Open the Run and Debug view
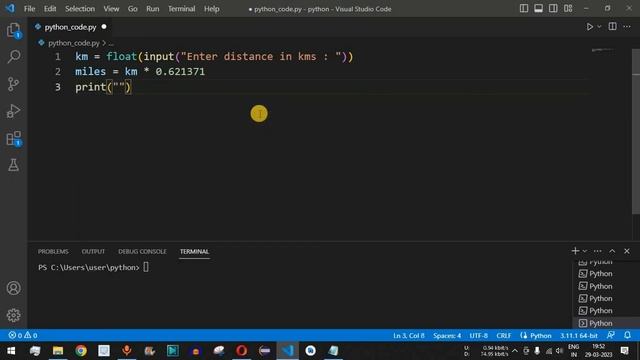Screen dimensions: 640x360 (x=13, y=111)
